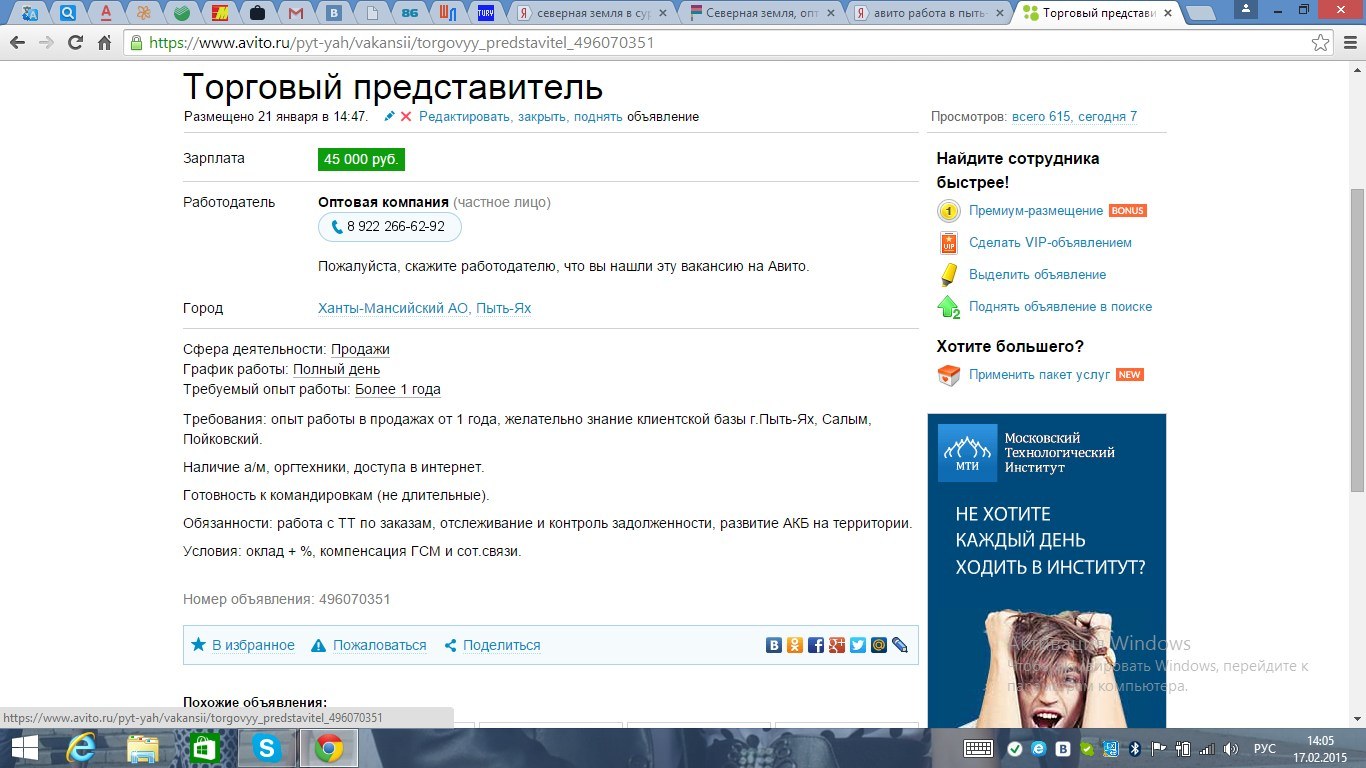
Task: Bookmark this page with the star icon
Action: point(1321,43)
